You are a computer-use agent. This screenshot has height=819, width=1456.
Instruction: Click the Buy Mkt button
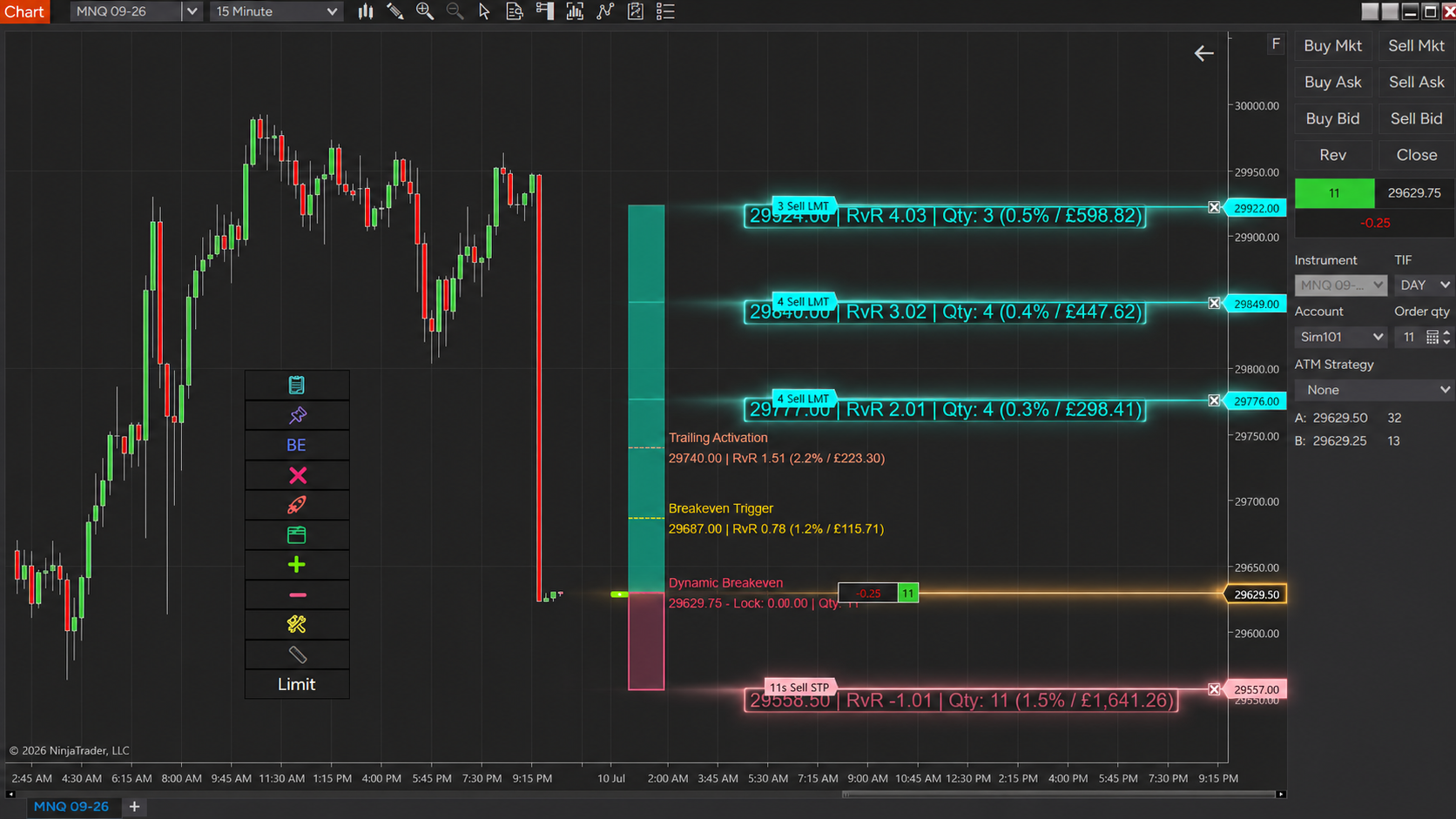point(1332,46)
